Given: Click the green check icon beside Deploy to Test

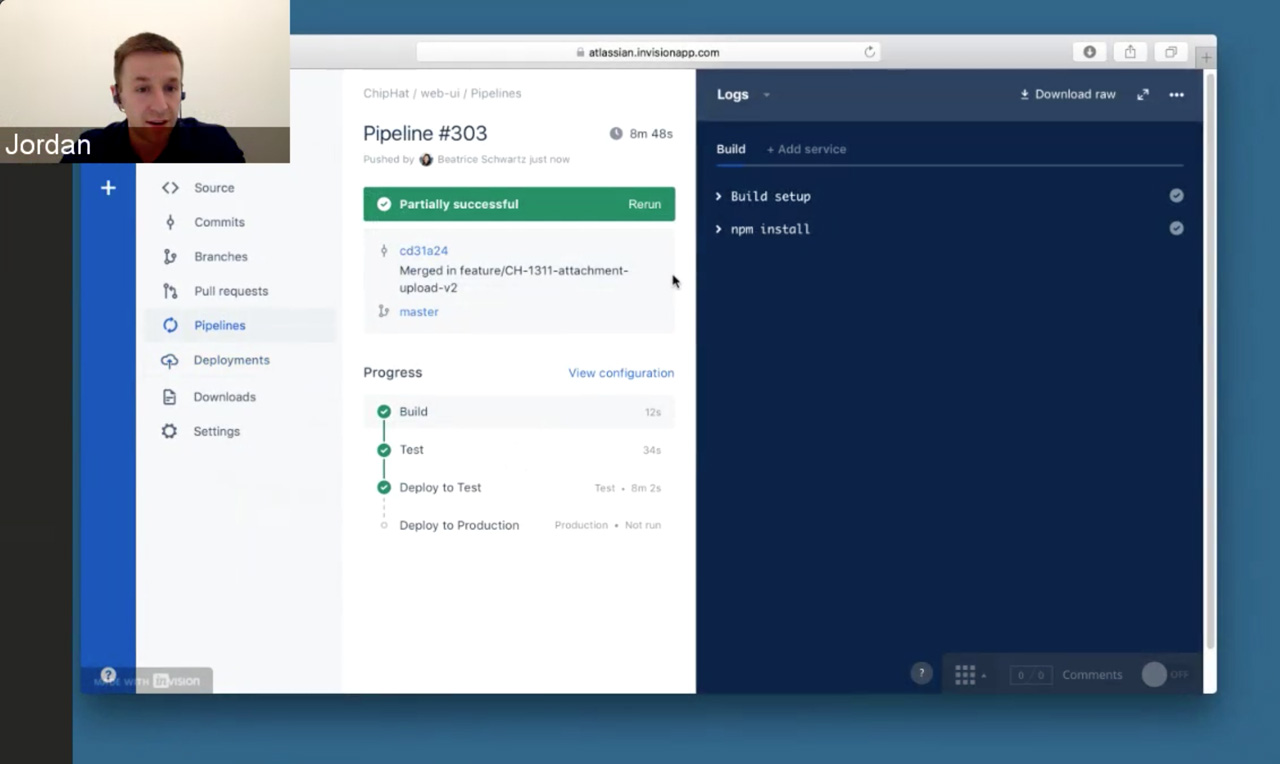Looking at the screenshot, I should [x=384, y=488].
